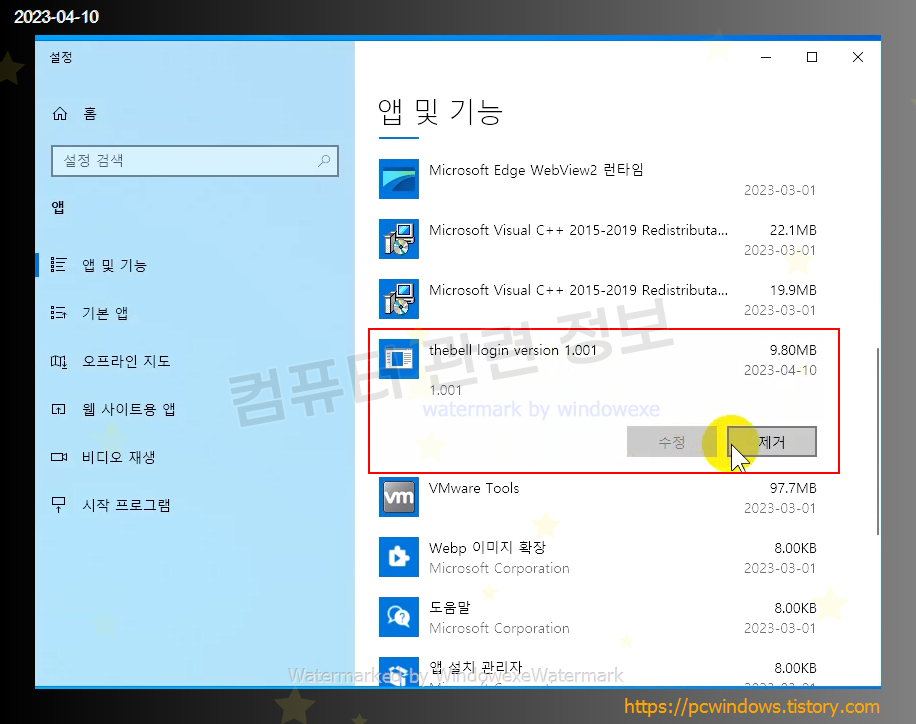Click the apps list vertical scrollbar
The image size is (916, 724).
click(877, 441)
